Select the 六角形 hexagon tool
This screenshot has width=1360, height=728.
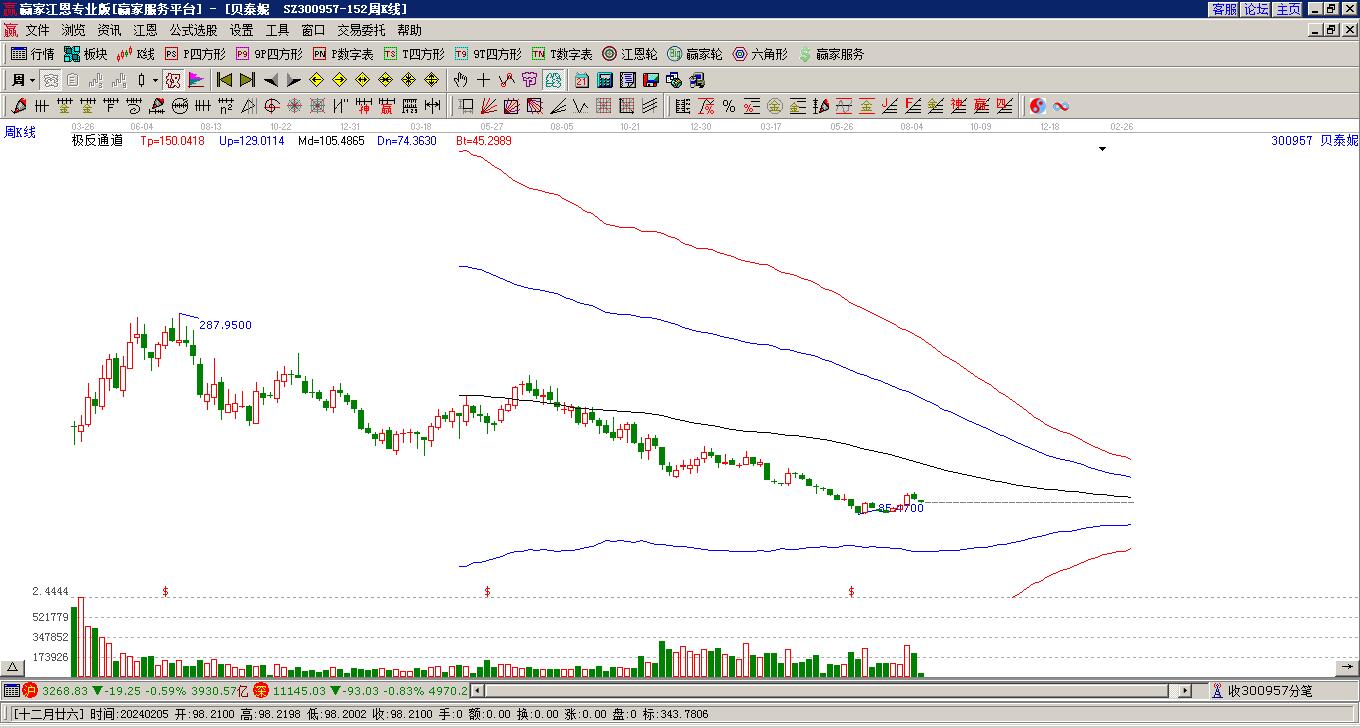click(760, 54)
